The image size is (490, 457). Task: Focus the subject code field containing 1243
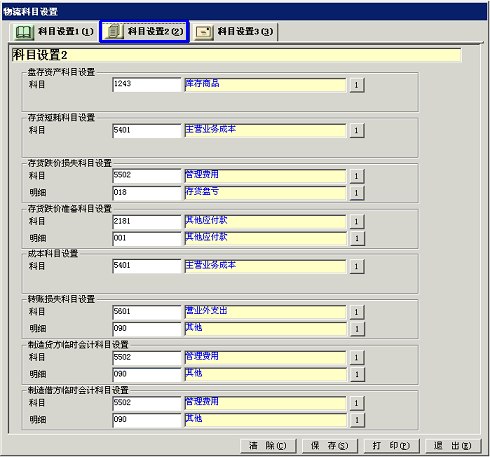(147, 85)
